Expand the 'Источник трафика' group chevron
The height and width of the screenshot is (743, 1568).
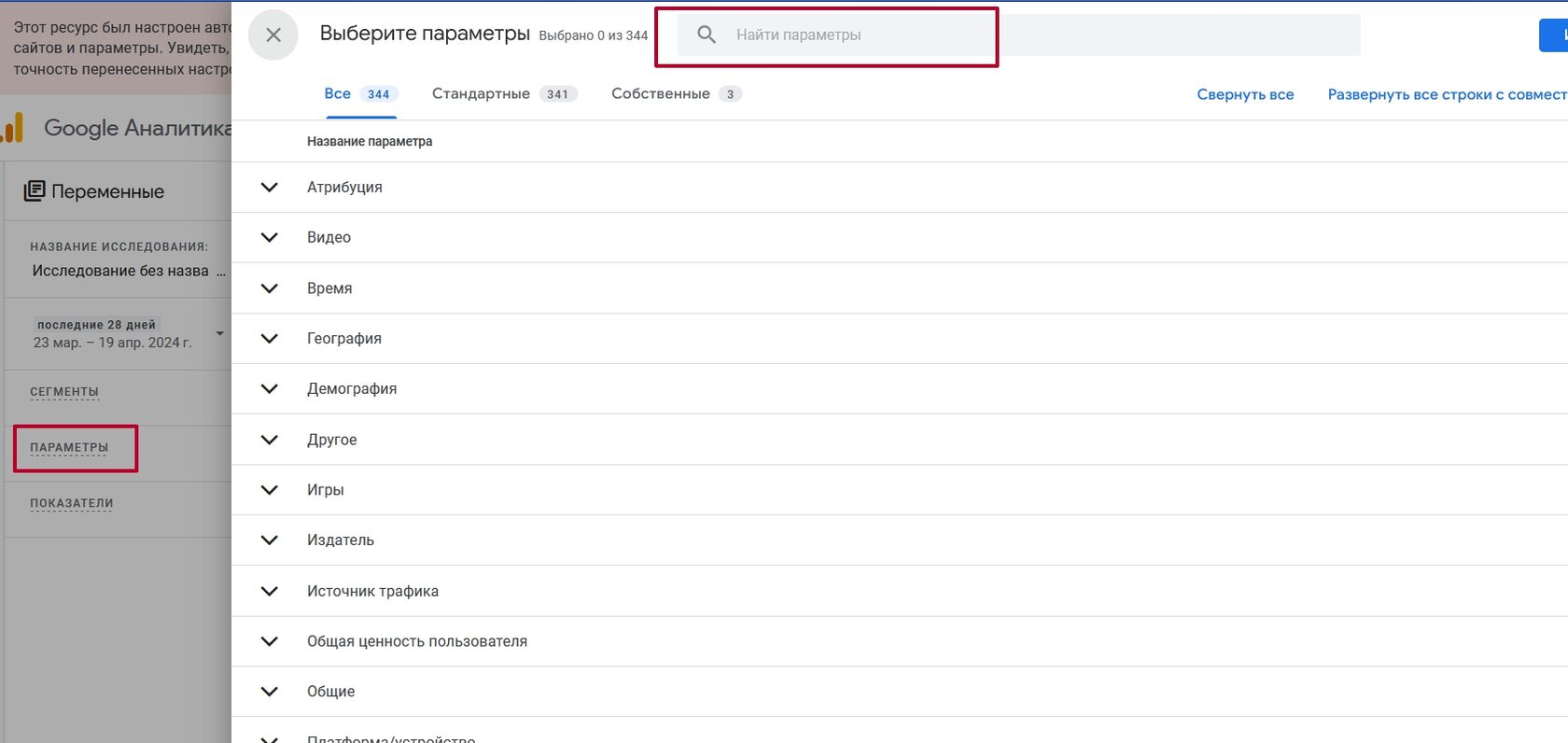tap(270, 591)
